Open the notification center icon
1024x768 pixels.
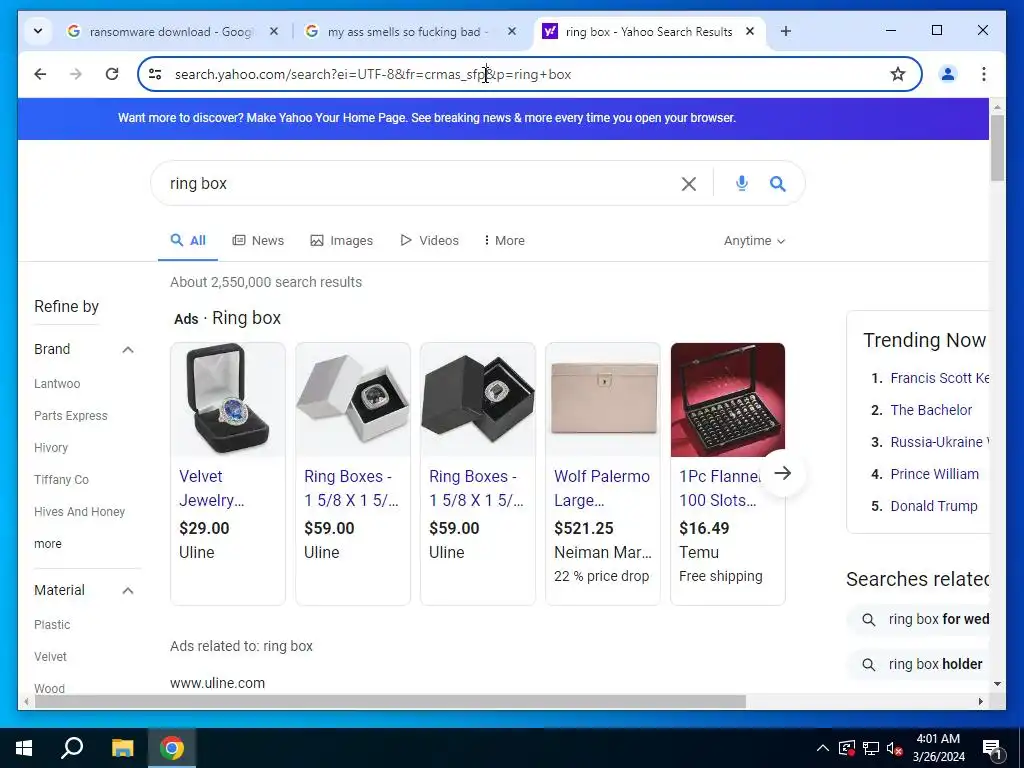click(992, 748)
